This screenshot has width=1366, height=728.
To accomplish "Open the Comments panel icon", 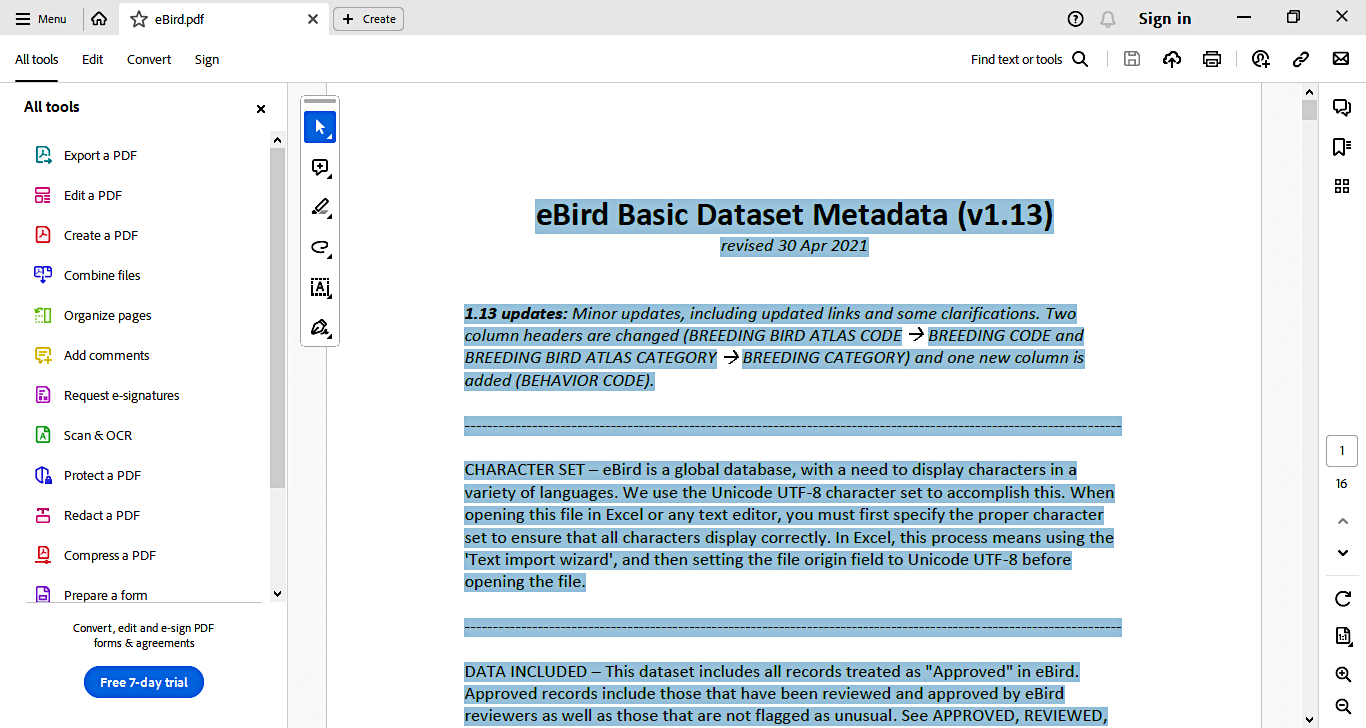I will pyautogui.click(x=1342, y=107).
